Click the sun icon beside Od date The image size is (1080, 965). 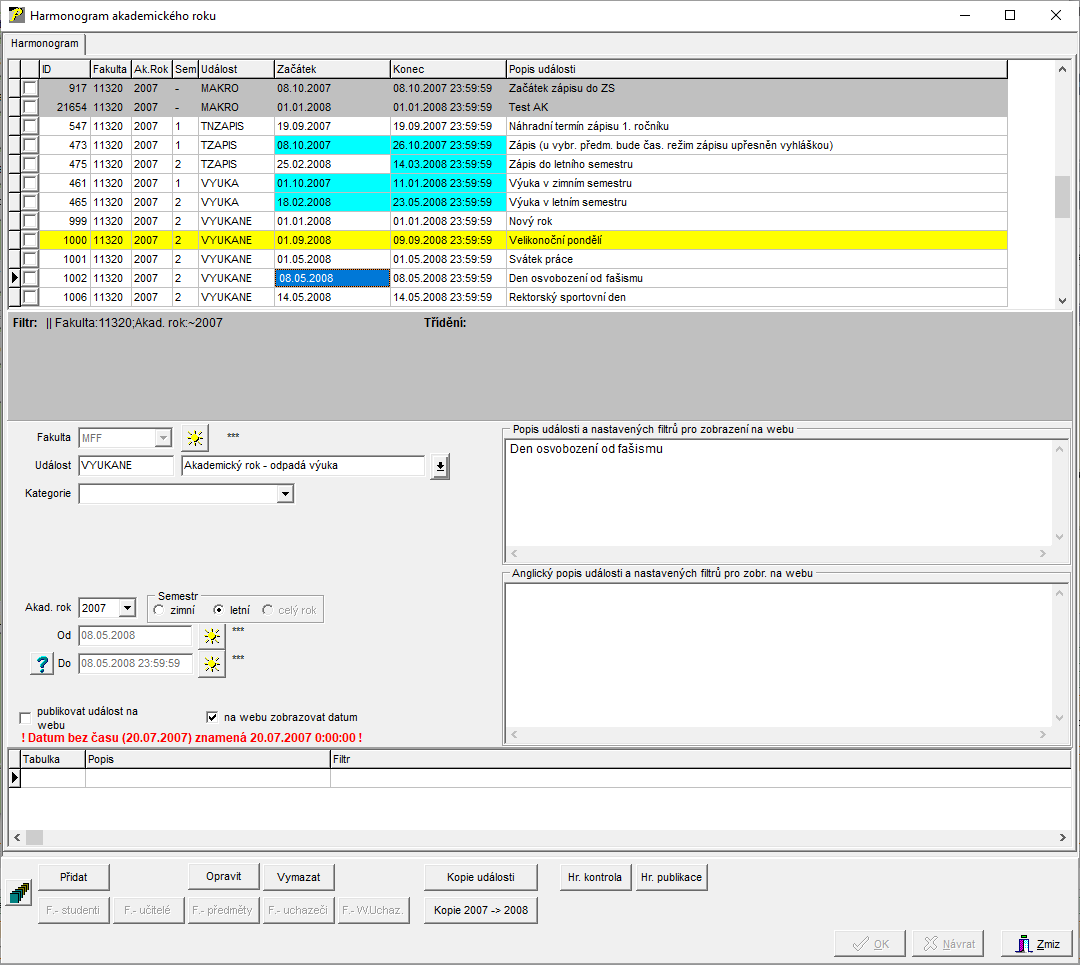[x=212, y=636]
